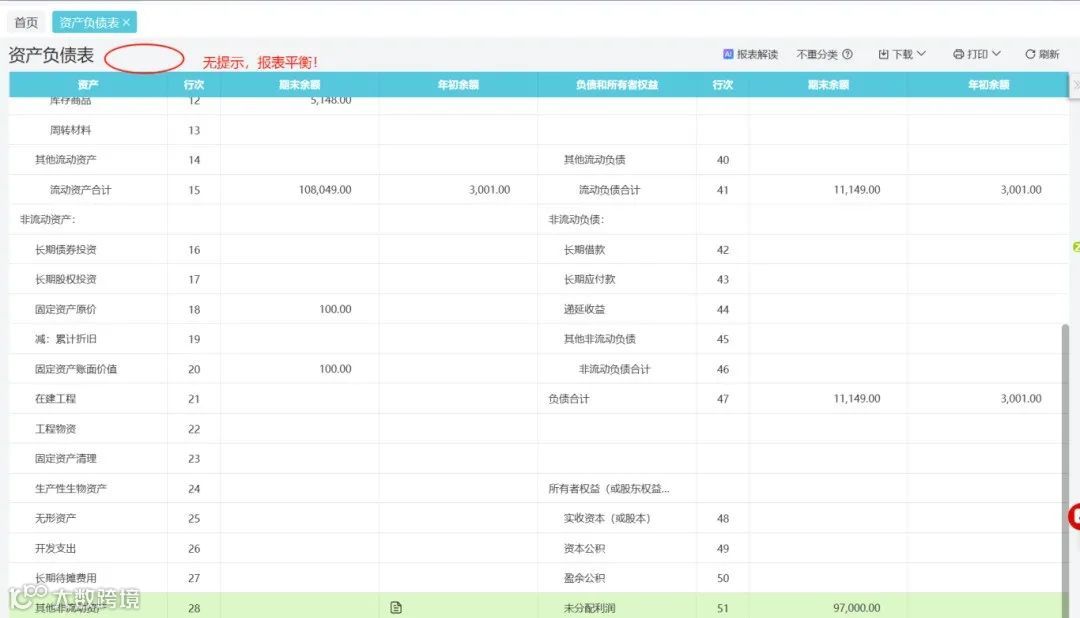Select the 未分配利润 row label
Image resolution: width=1080 pixels, height=618 pixels.
[x=590, y=608]
